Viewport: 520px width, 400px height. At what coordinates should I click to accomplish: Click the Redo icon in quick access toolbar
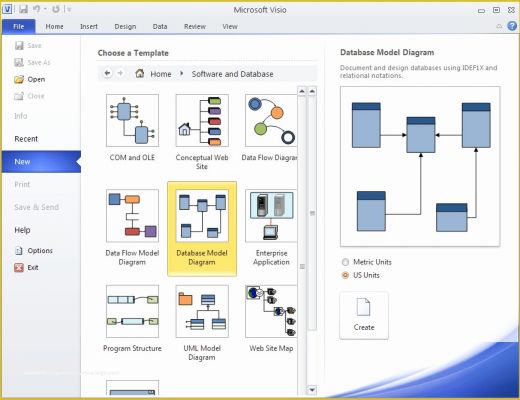point(56,9)
